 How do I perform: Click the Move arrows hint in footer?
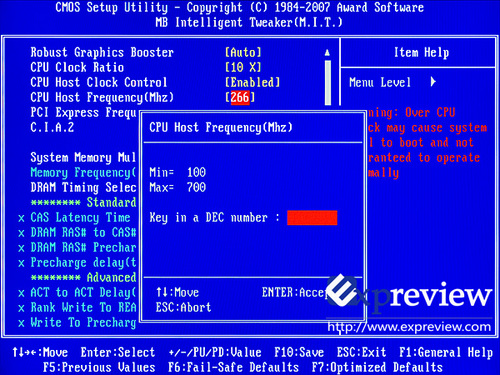pyautogui.click(x=40, y=353)
